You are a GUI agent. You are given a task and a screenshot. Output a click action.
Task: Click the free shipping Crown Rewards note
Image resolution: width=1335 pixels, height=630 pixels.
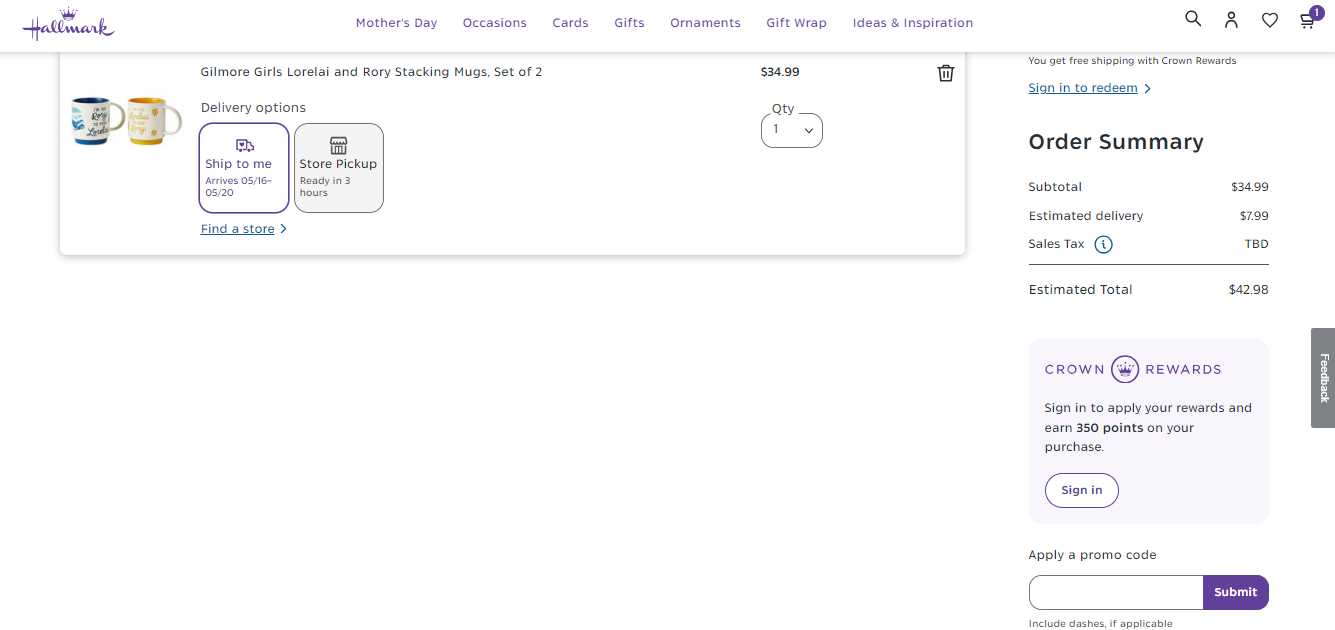[x=1132, y=61]
